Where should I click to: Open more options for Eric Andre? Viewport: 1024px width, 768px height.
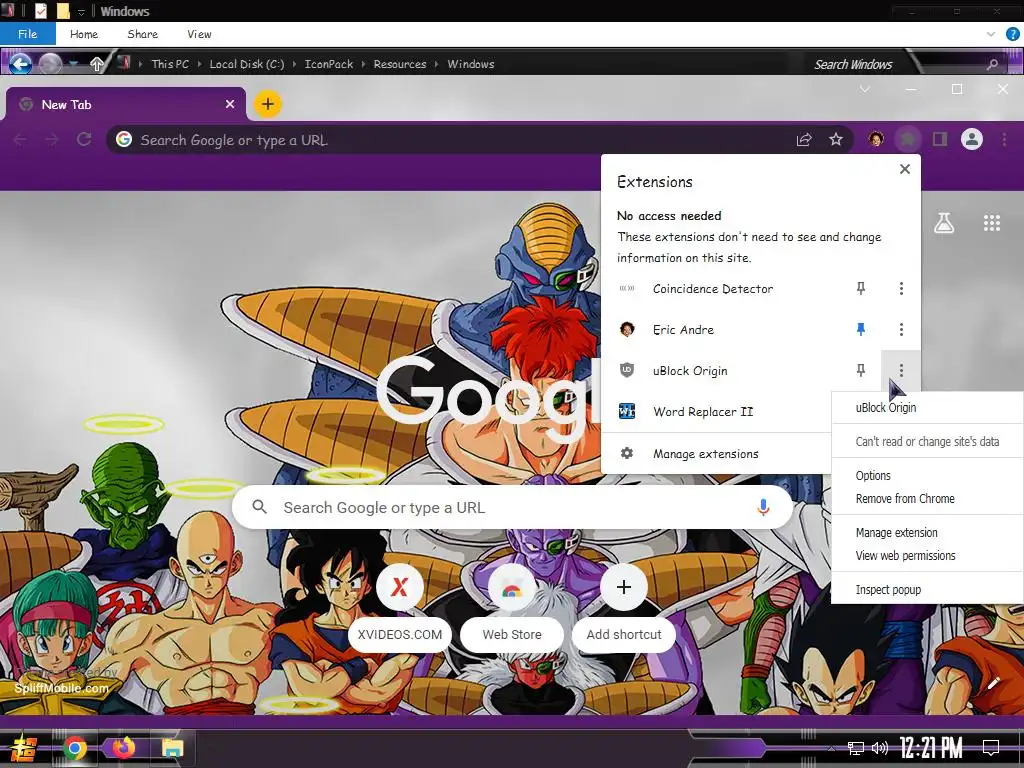pos(901,329)
